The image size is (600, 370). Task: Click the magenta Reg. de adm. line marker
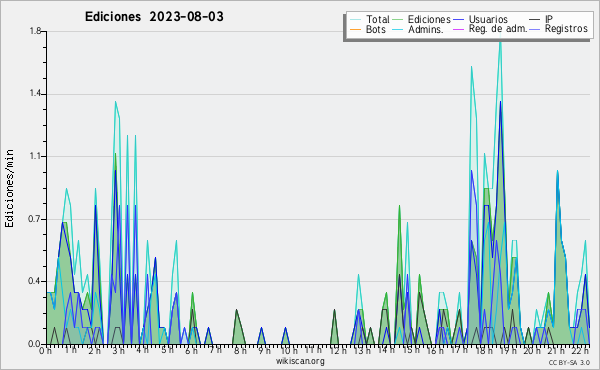point(458,29)
